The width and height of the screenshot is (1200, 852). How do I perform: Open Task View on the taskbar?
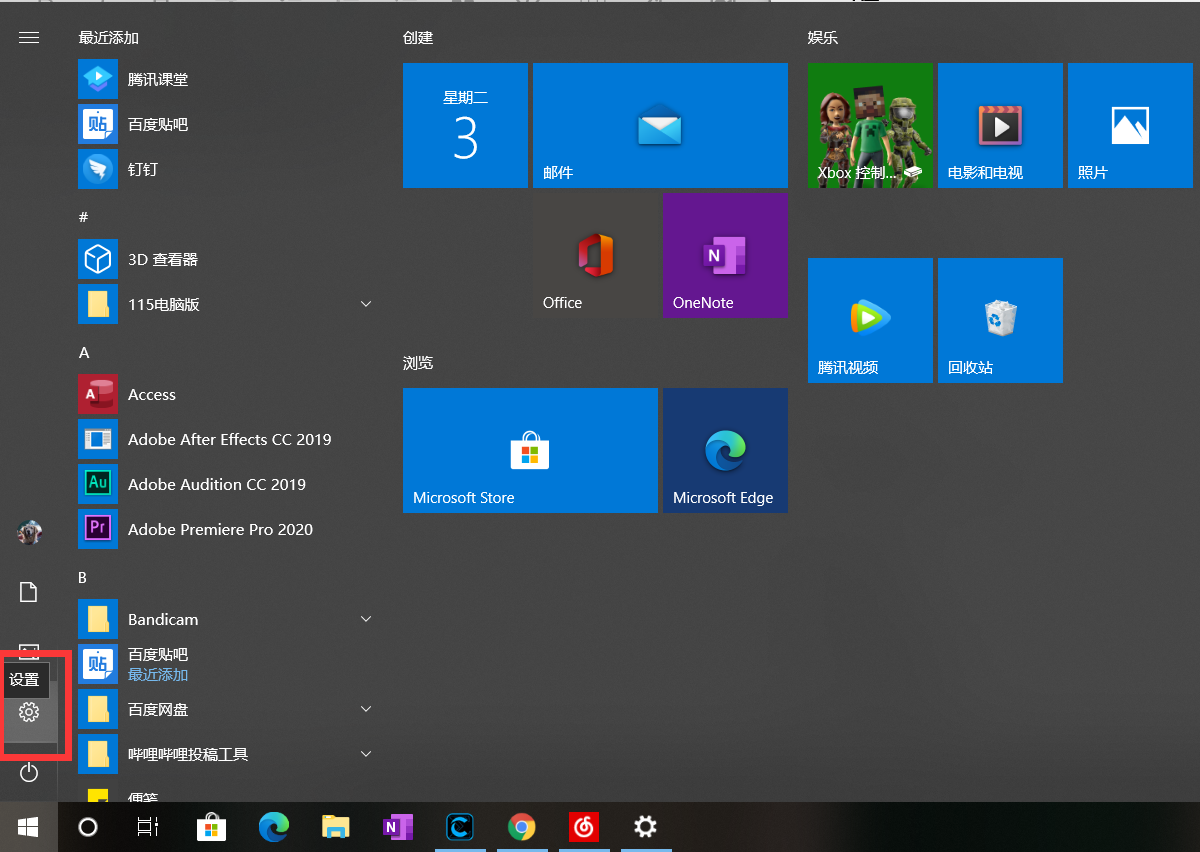click(148, 827)
